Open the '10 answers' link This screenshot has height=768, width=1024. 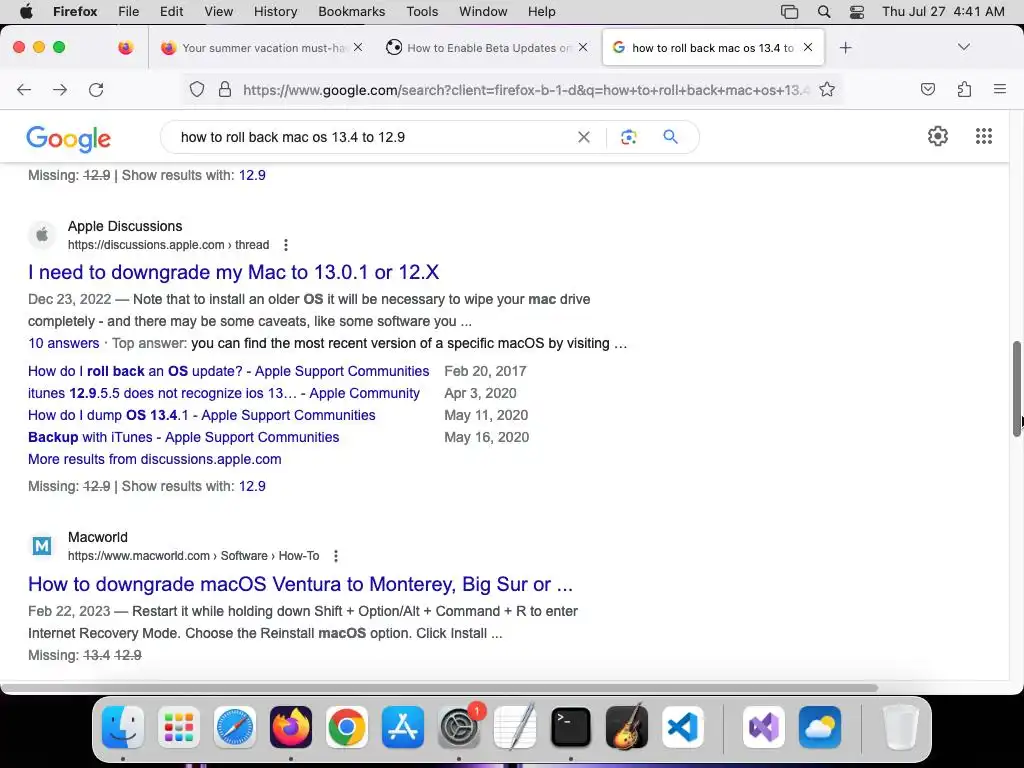point(63,343)
